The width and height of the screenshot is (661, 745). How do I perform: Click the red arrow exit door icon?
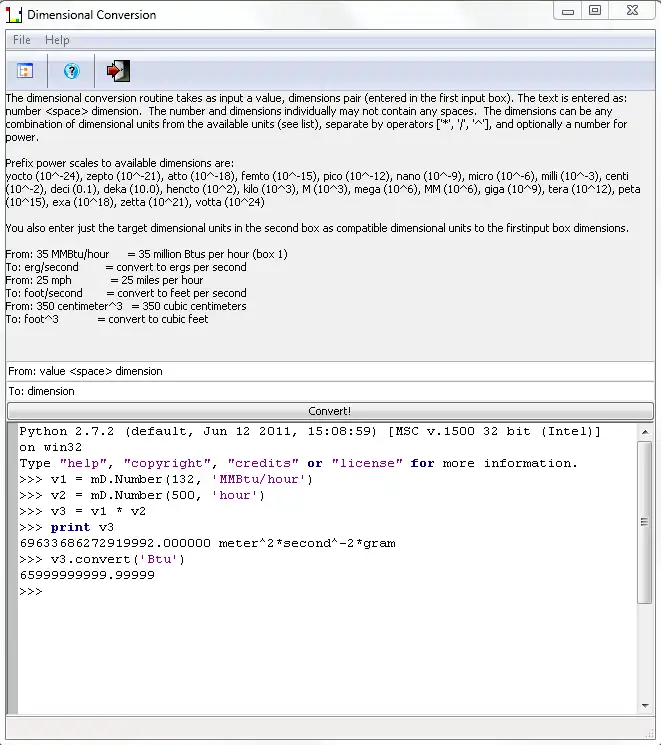pyautogui.click(x=118, y=71)
